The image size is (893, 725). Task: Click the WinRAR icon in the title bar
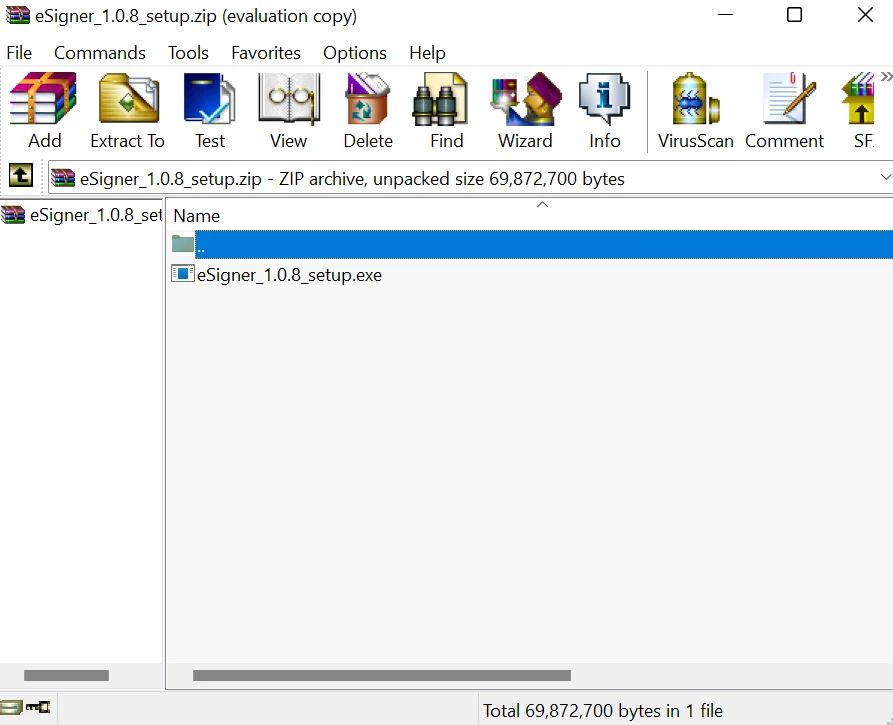coord(17,15)
